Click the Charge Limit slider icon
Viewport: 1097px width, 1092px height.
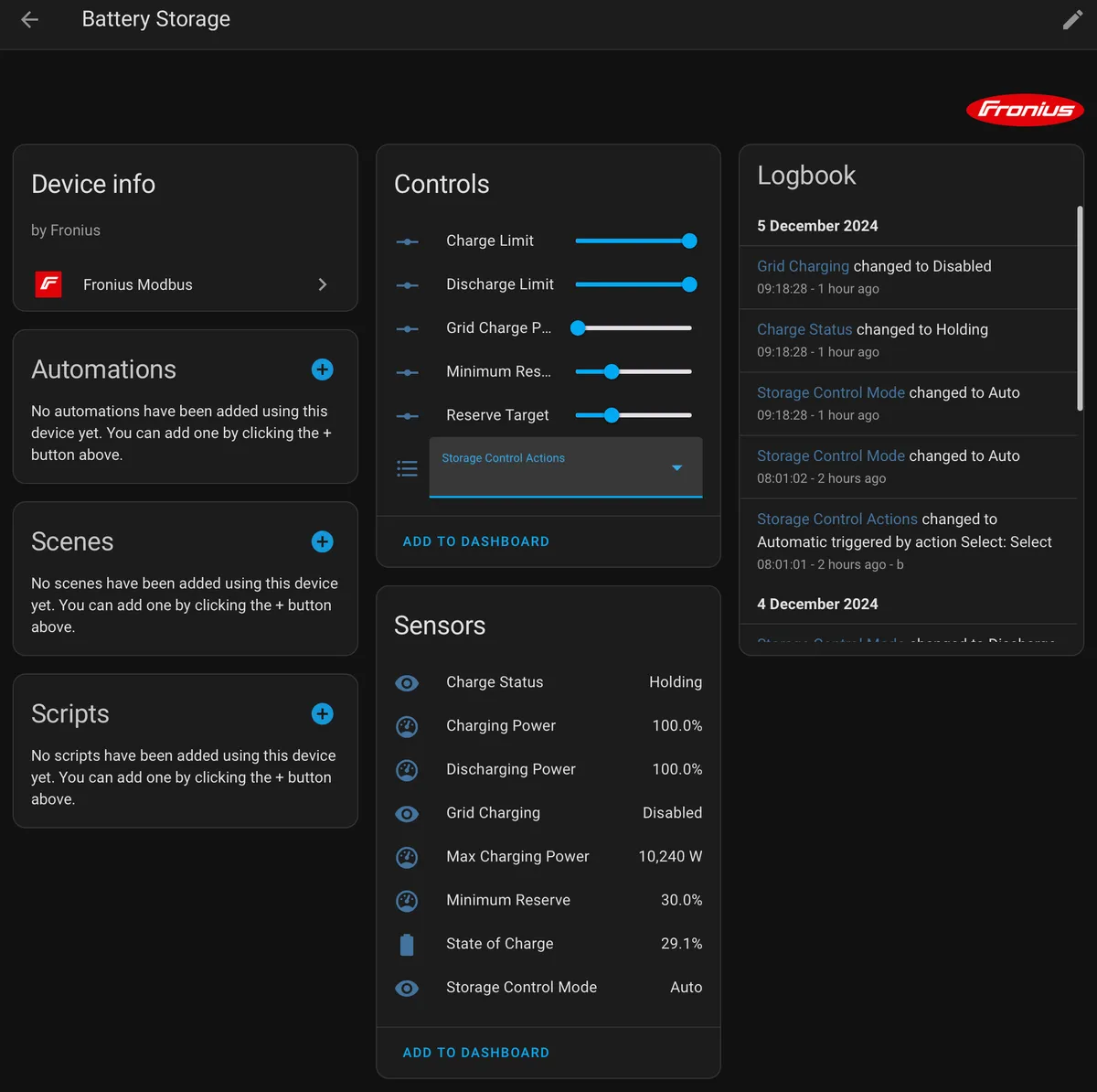pos(408,241)
